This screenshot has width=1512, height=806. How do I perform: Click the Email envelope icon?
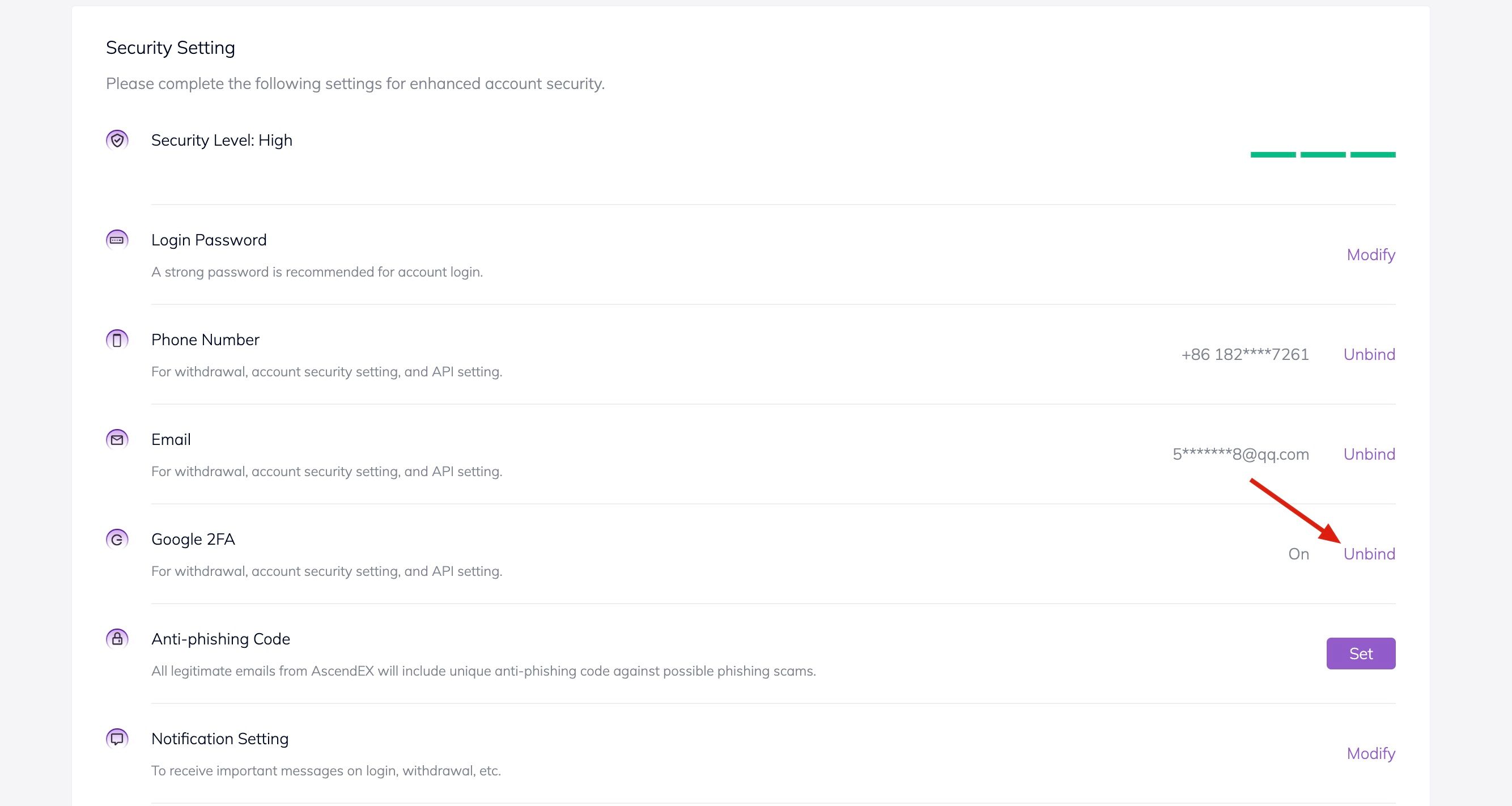click(x=117, y=439)
